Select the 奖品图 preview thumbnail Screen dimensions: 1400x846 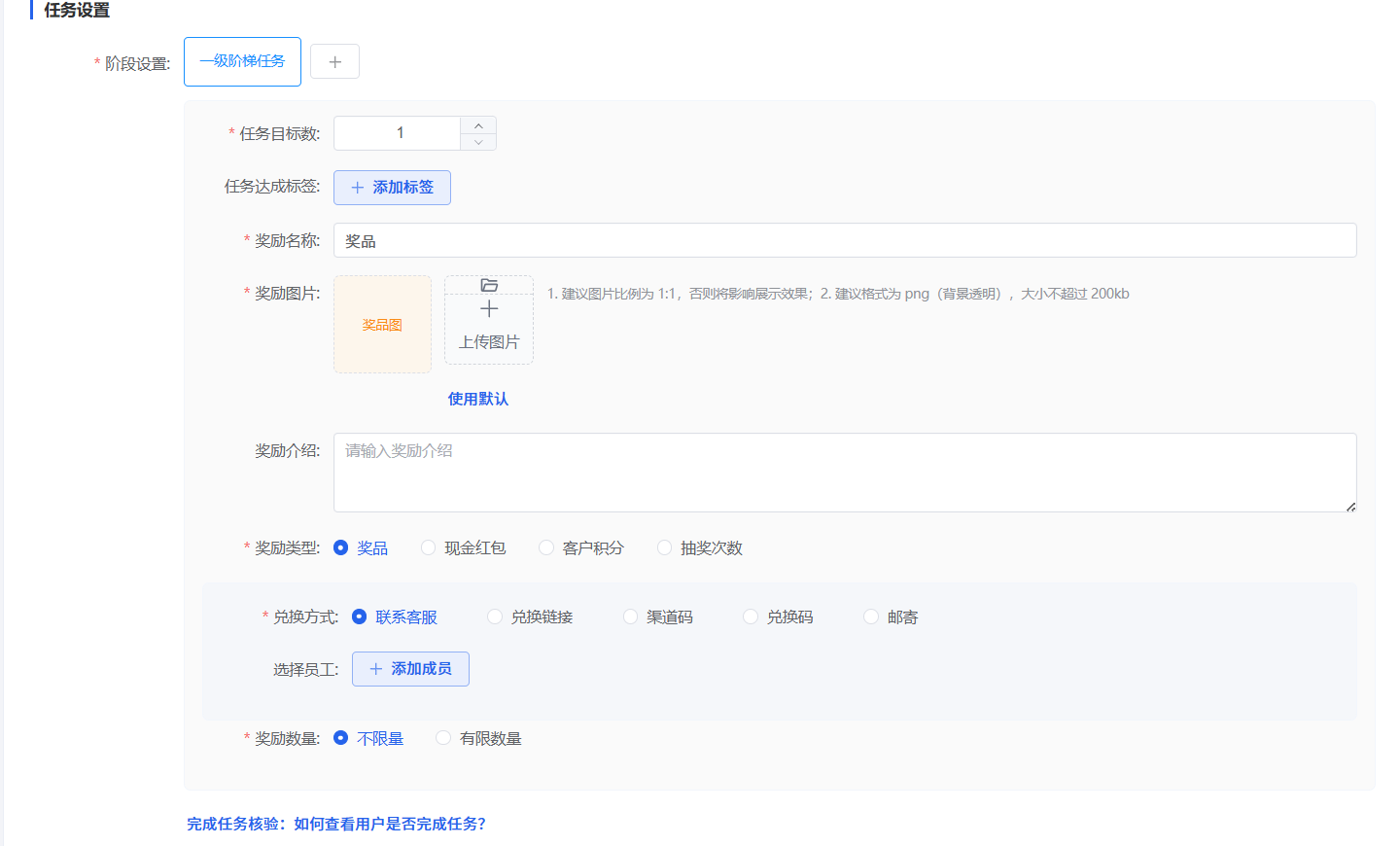point(382,325)
